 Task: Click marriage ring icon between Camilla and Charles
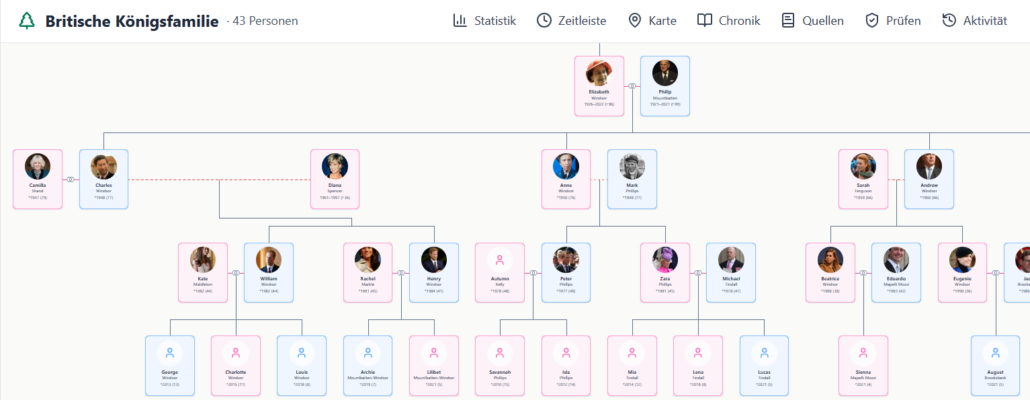71,179
